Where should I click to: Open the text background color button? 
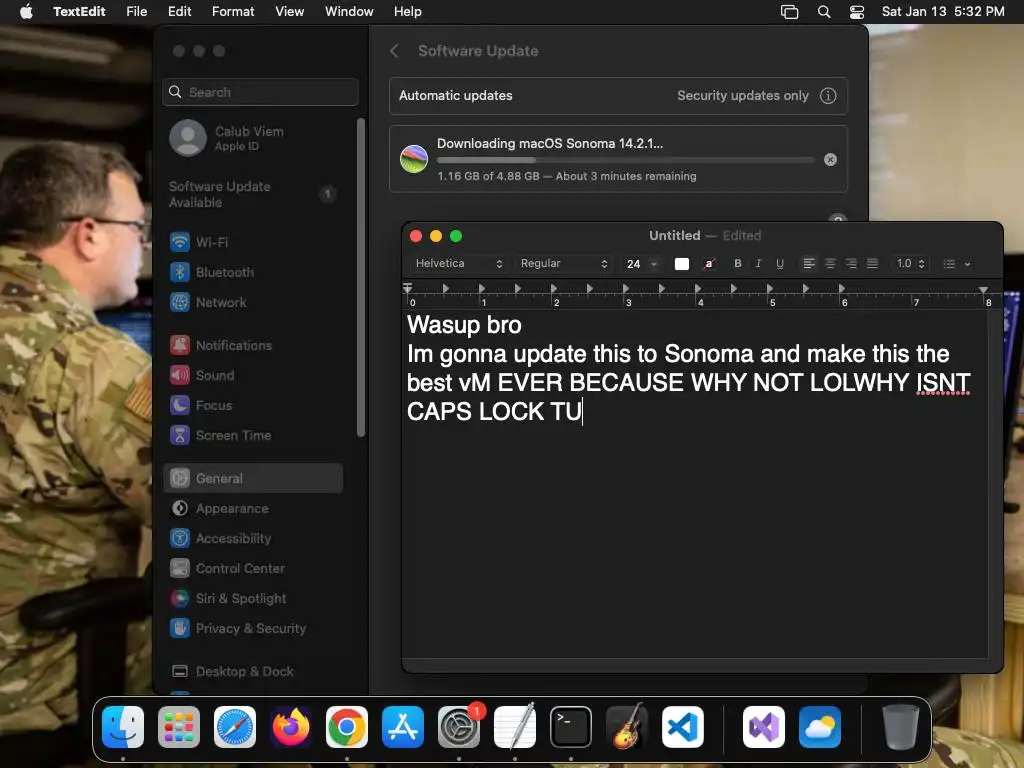[709, 263]
